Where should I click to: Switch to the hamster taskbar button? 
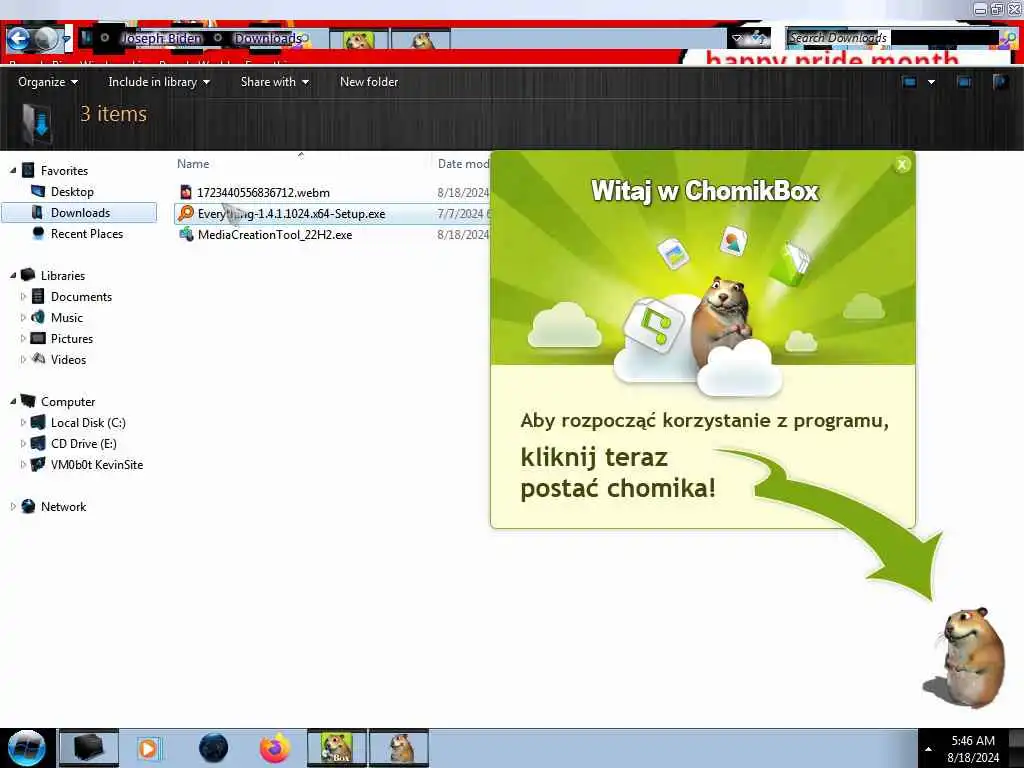point(399,748)
